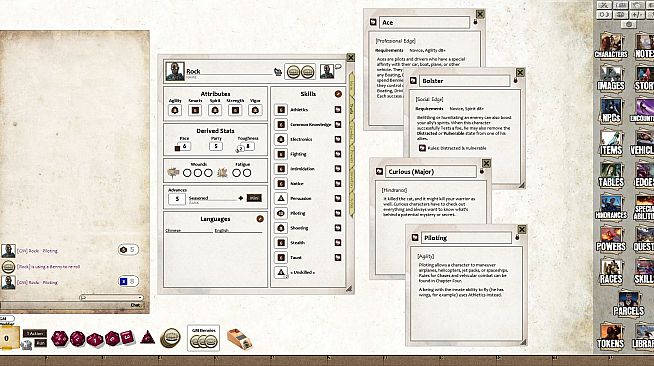Toggle the Incapacitated status icon

click(222, 172)
